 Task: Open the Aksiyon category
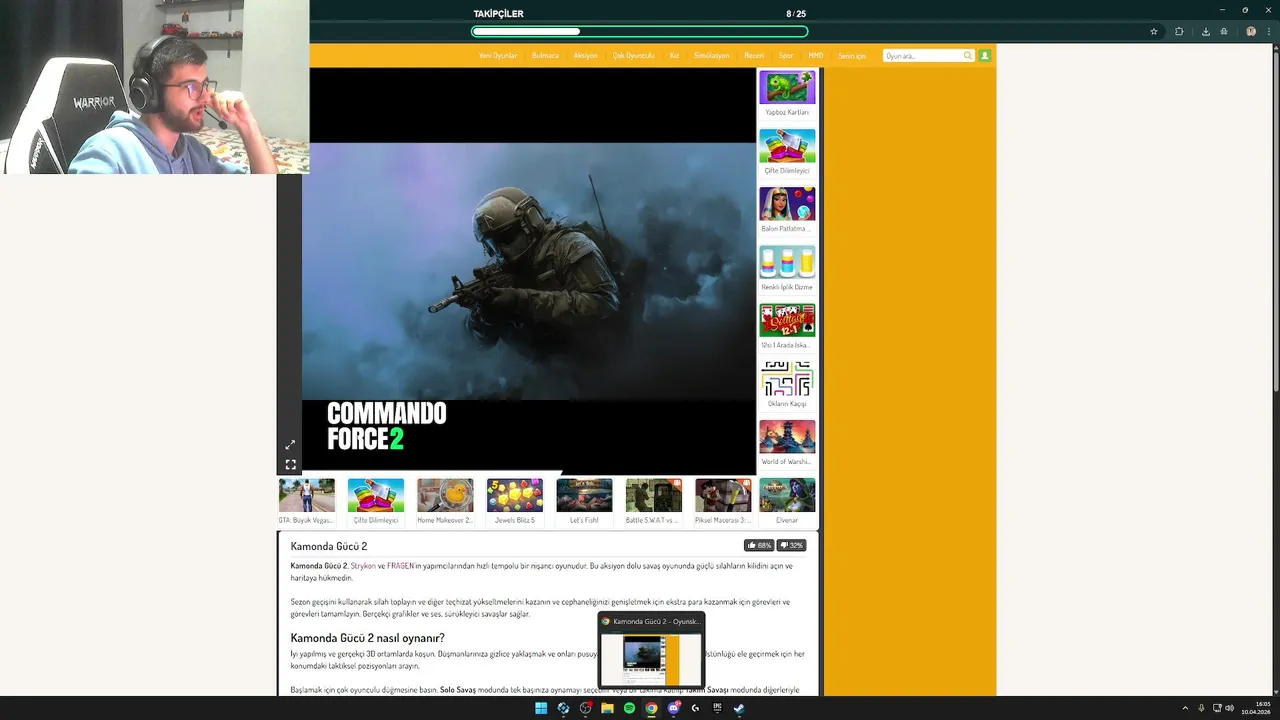tap(585, 56)
